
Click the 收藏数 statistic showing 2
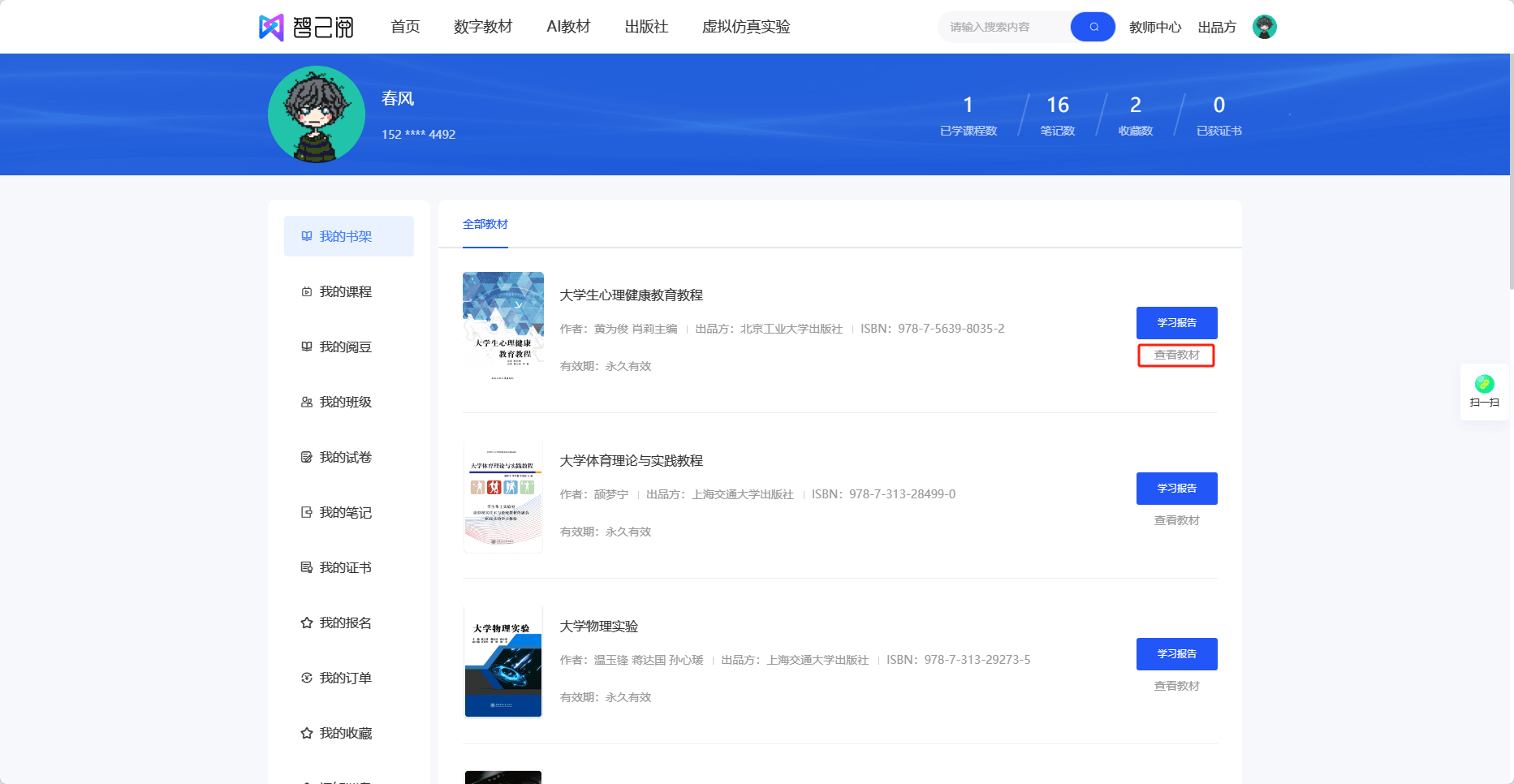(1136, 115)
